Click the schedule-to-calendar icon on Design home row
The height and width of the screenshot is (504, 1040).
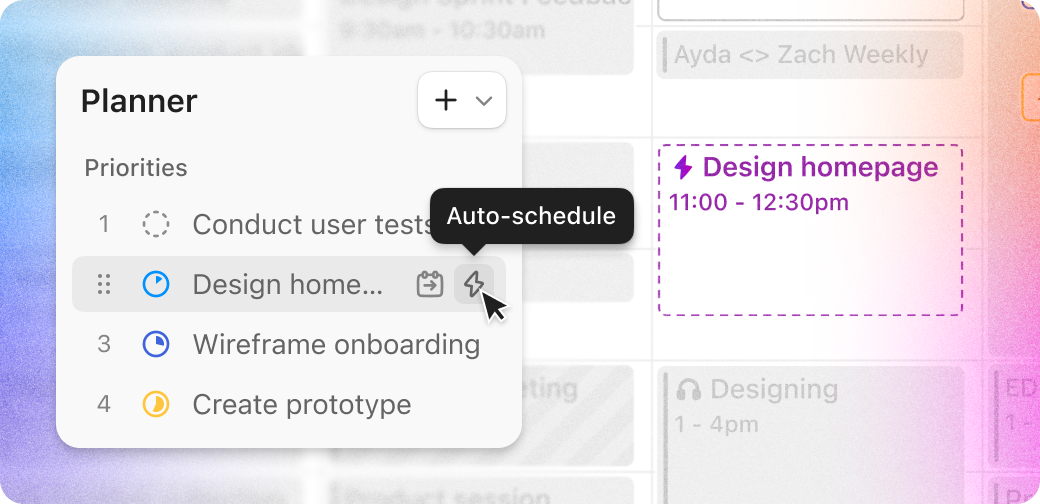(430, 285)
